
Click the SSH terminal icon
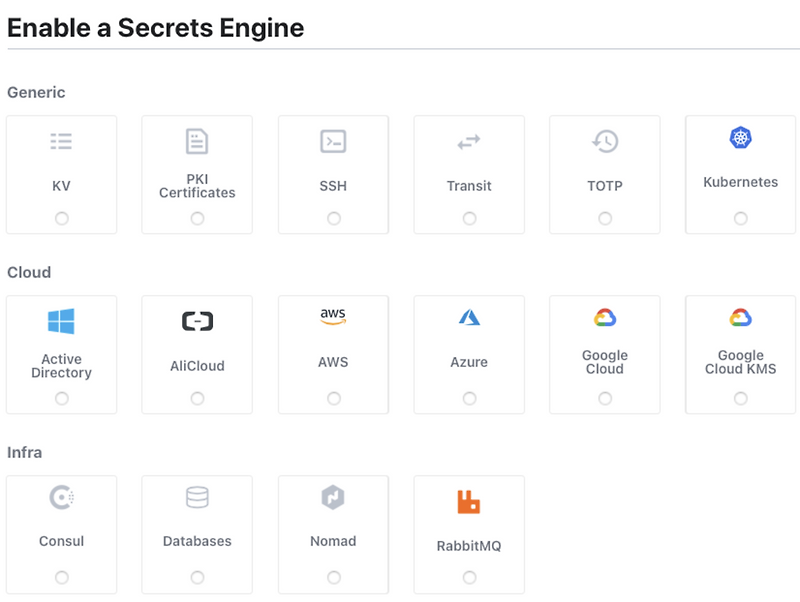[x=333, y=141]
